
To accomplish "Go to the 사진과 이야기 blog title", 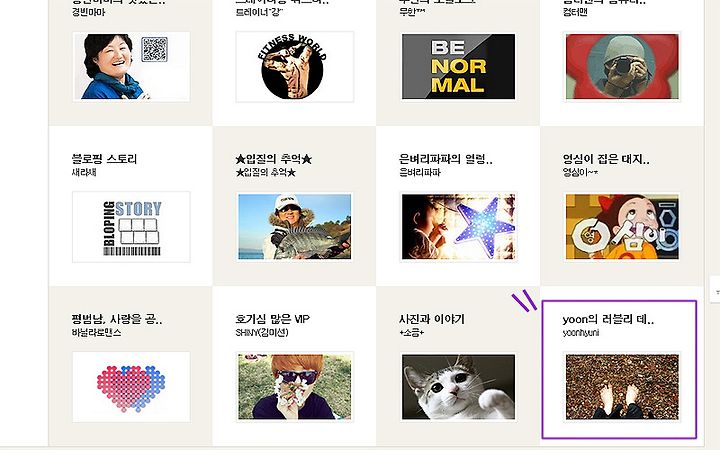I will coord(432,319).
